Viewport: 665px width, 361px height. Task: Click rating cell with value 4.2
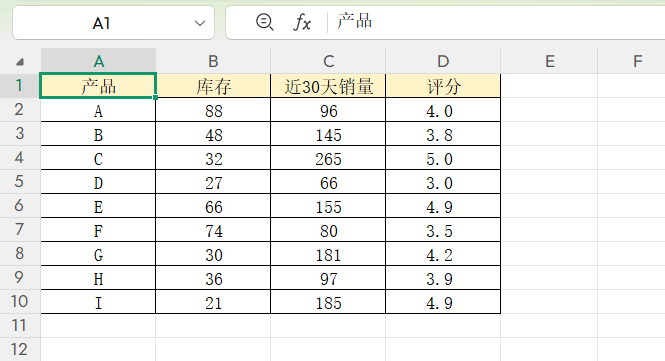(x=443, y=254)
